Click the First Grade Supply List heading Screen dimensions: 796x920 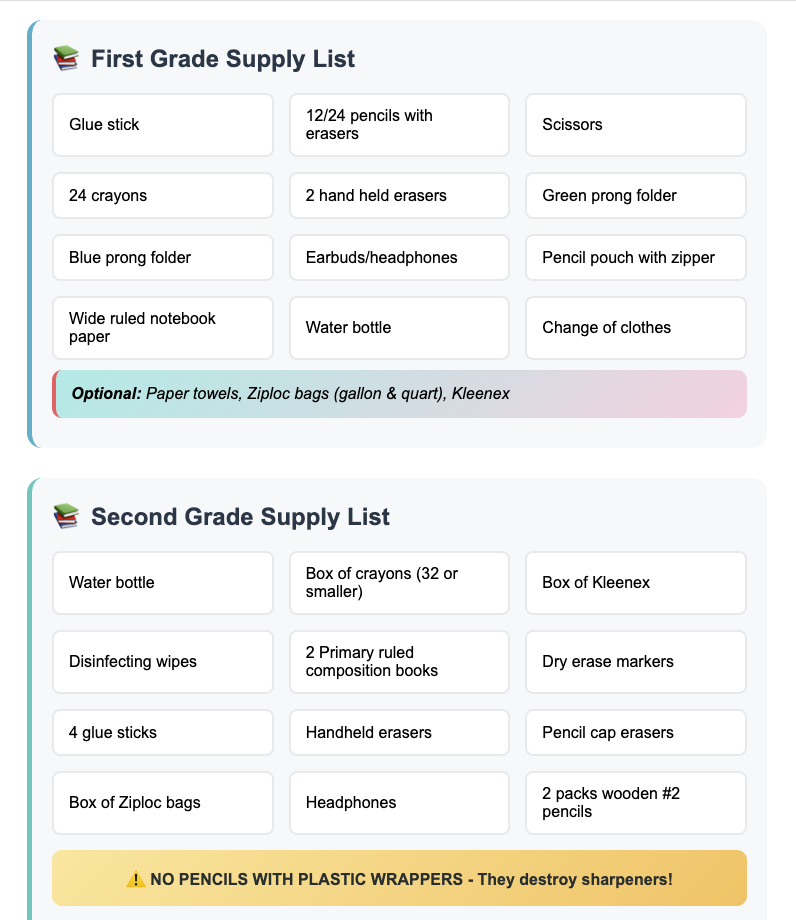[223, 59]
